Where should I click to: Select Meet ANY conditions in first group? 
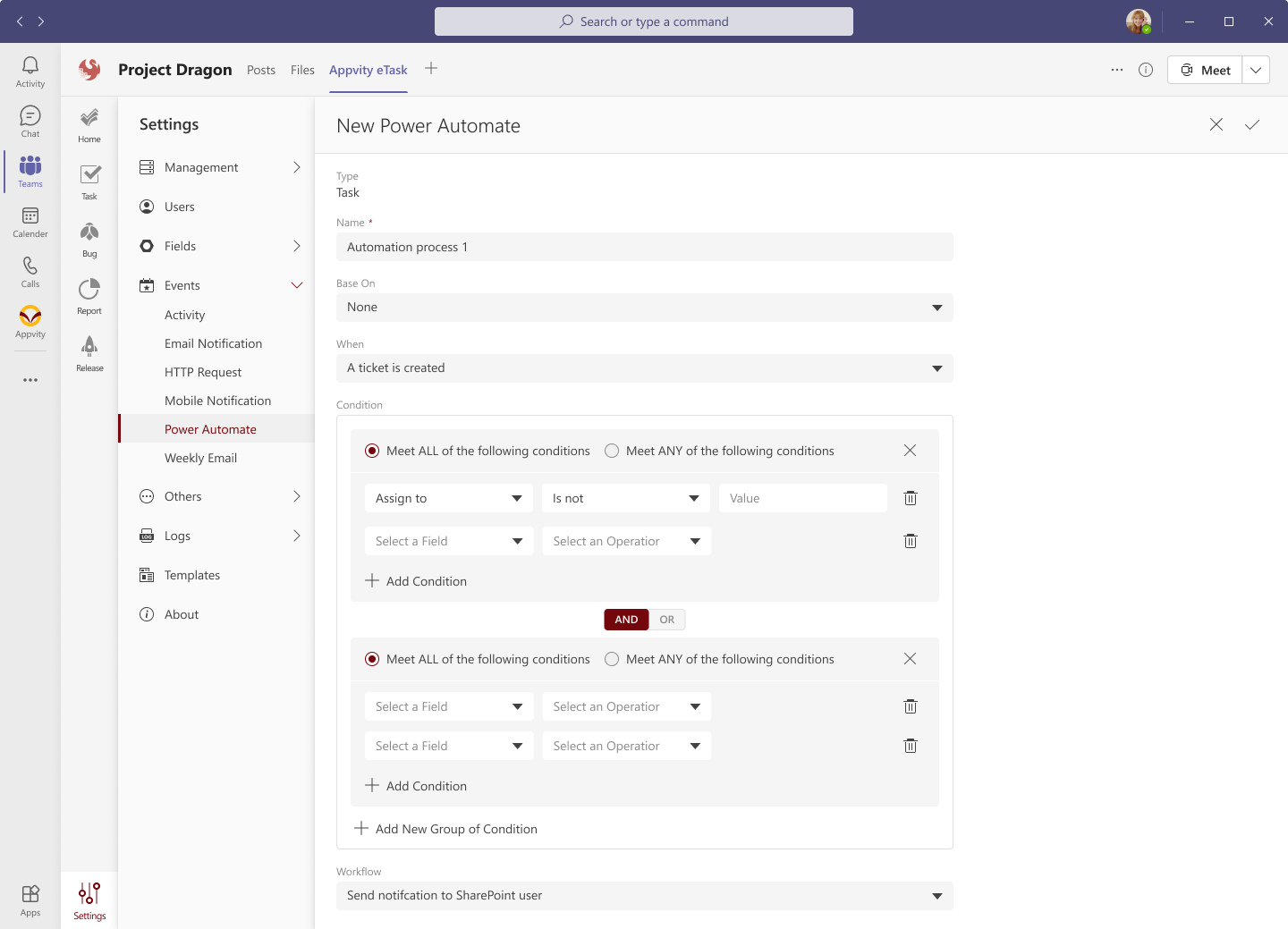(612, 451)
